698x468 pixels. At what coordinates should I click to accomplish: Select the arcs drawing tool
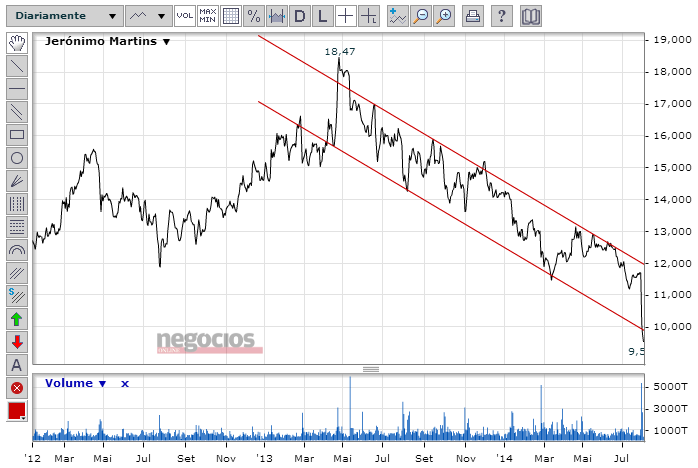17,250
